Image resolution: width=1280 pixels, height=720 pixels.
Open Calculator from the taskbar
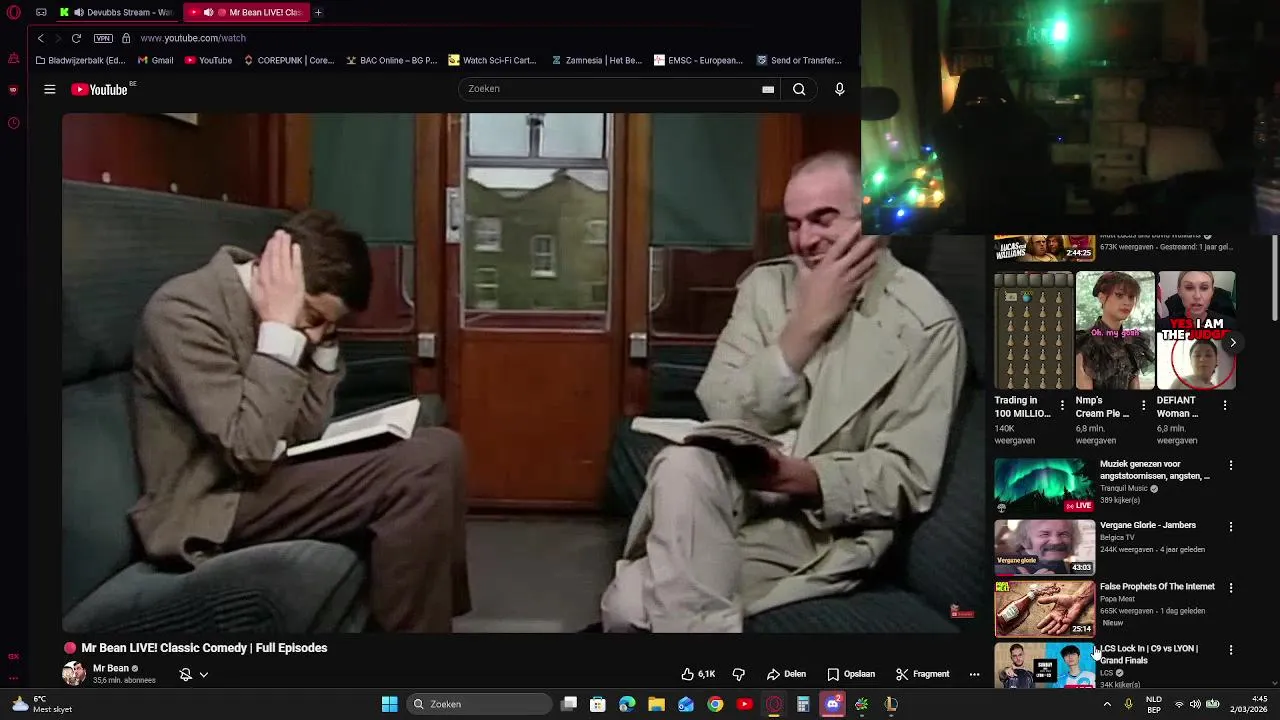pyautogui.click(x=803, y=704)
